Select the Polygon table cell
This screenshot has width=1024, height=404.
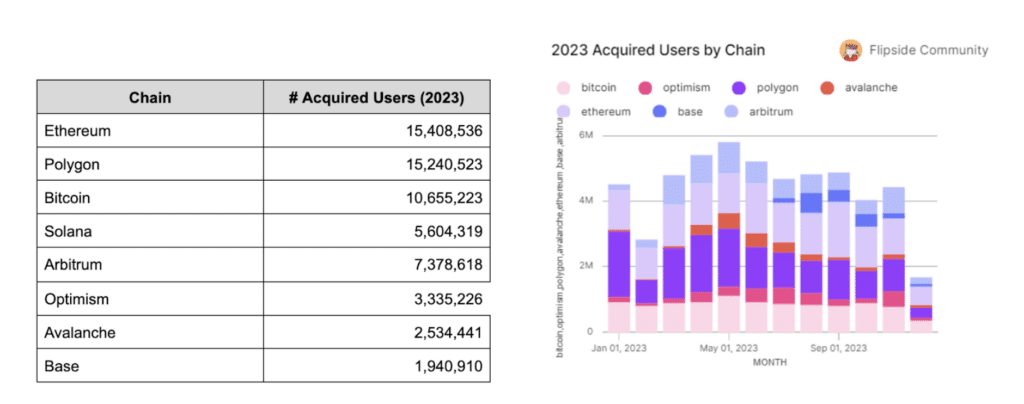coord(150,164)
